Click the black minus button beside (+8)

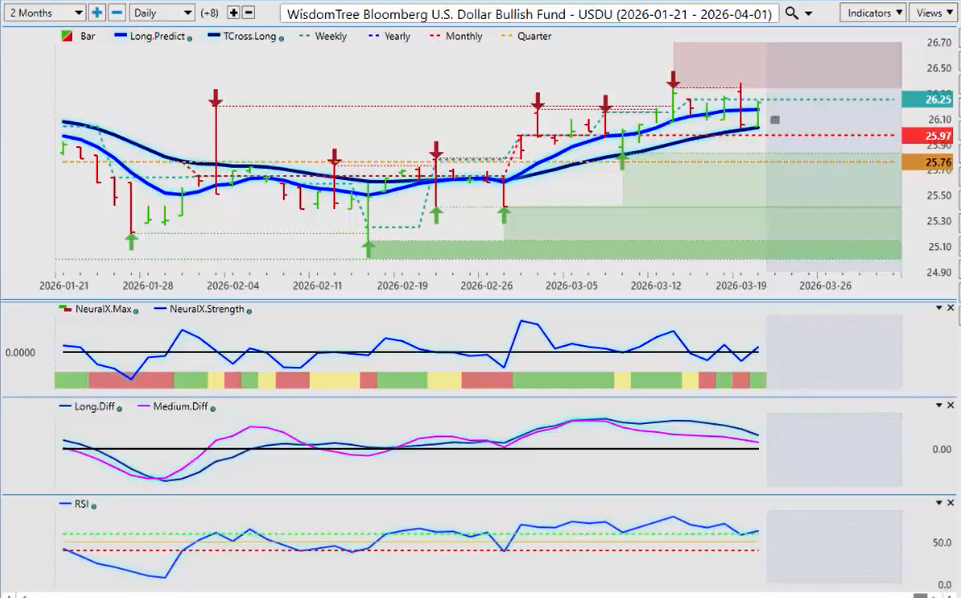[x=249, y=13]
